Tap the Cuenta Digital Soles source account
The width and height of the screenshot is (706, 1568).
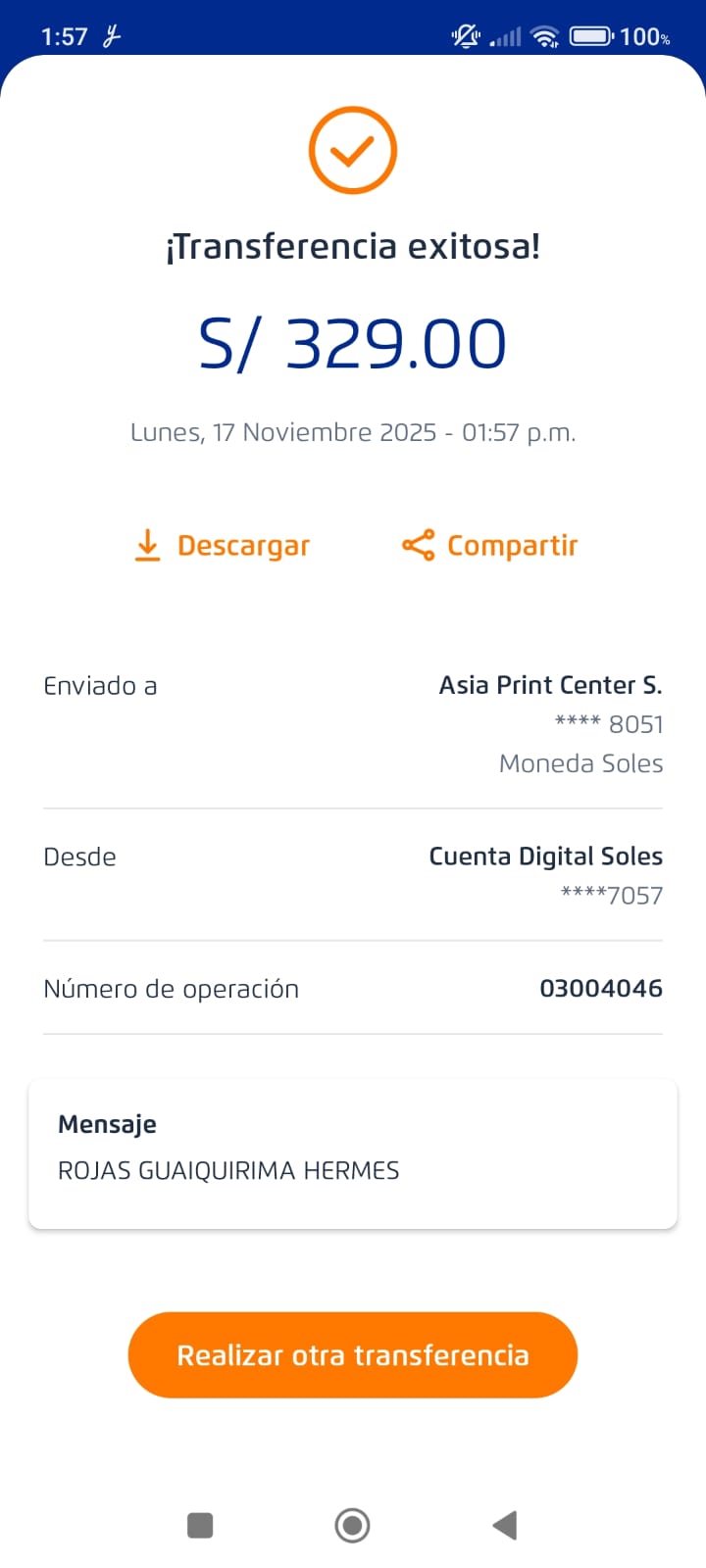pyautogui.click(x=545, y=857)
